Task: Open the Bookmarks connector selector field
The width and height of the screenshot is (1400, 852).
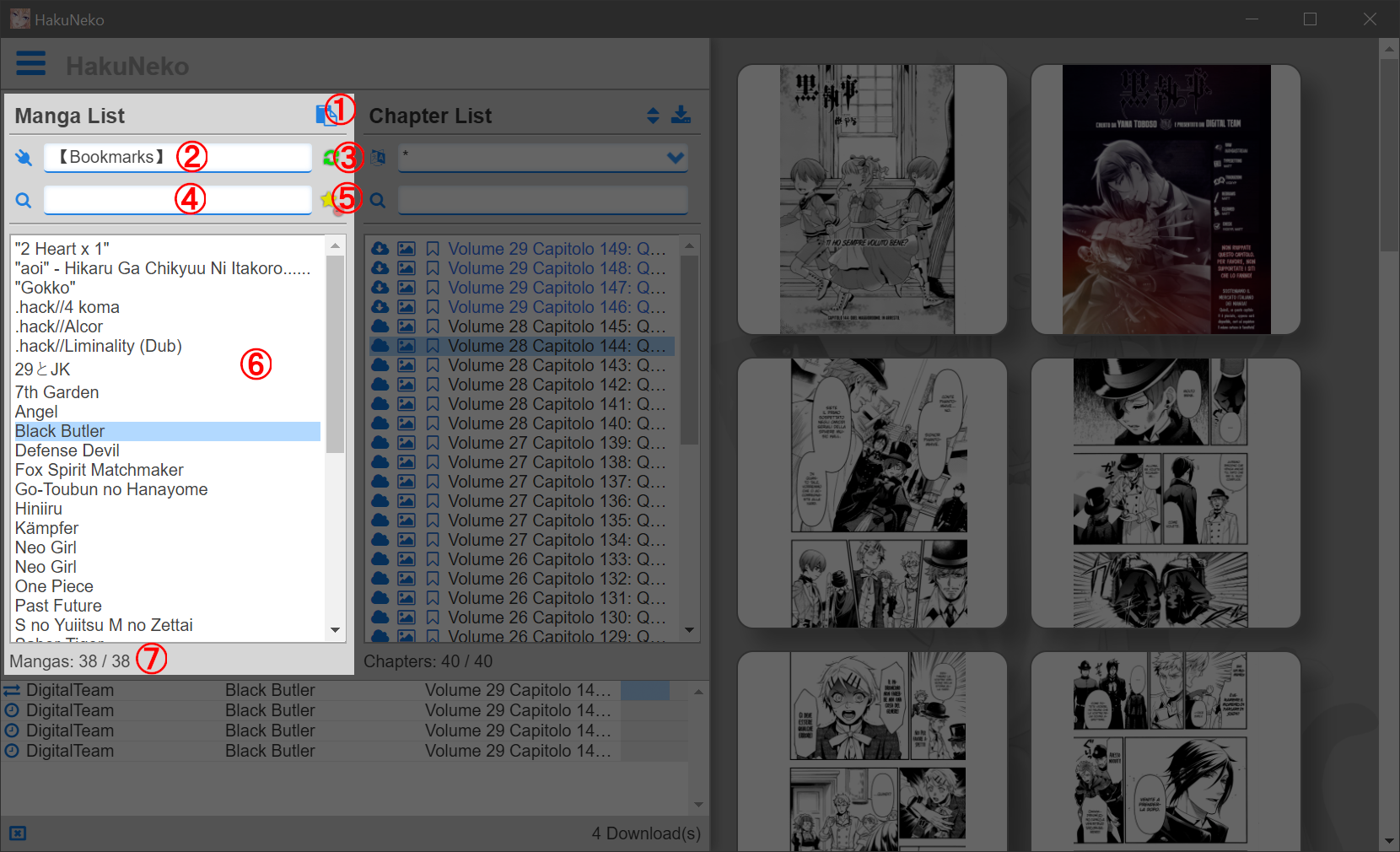Action: [x=178, y=158]
